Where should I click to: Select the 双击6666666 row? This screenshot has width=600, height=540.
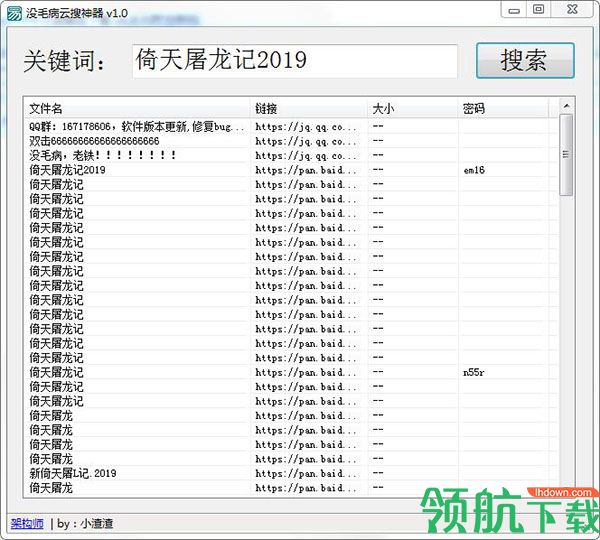tap(291, 141)
